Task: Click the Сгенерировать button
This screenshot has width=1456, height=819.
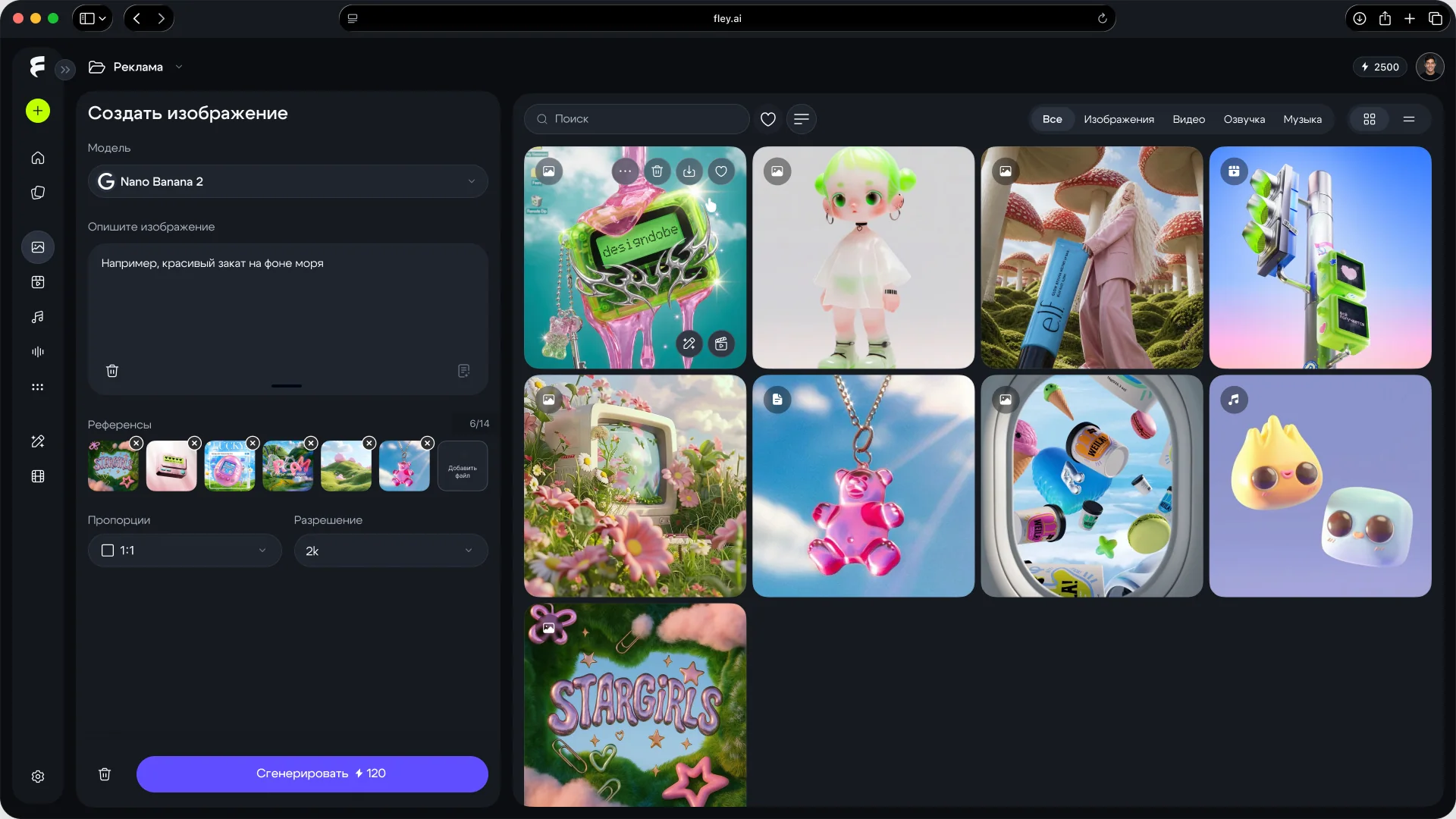Action: coord(312,774)
